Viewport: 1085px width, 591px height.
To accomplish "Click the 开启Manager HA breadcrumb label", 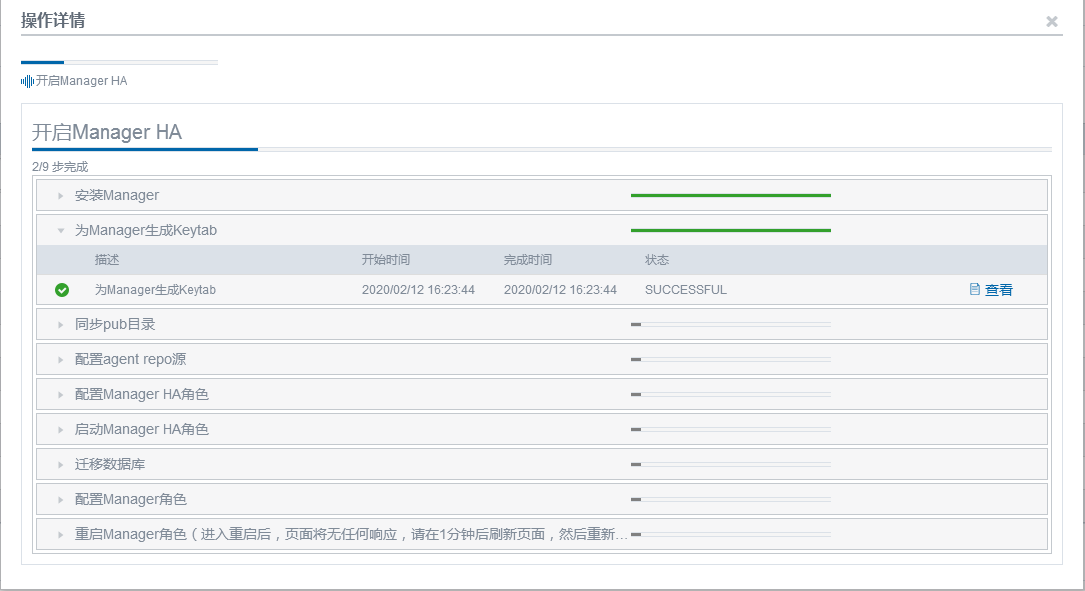I will [x=80, y=81].
